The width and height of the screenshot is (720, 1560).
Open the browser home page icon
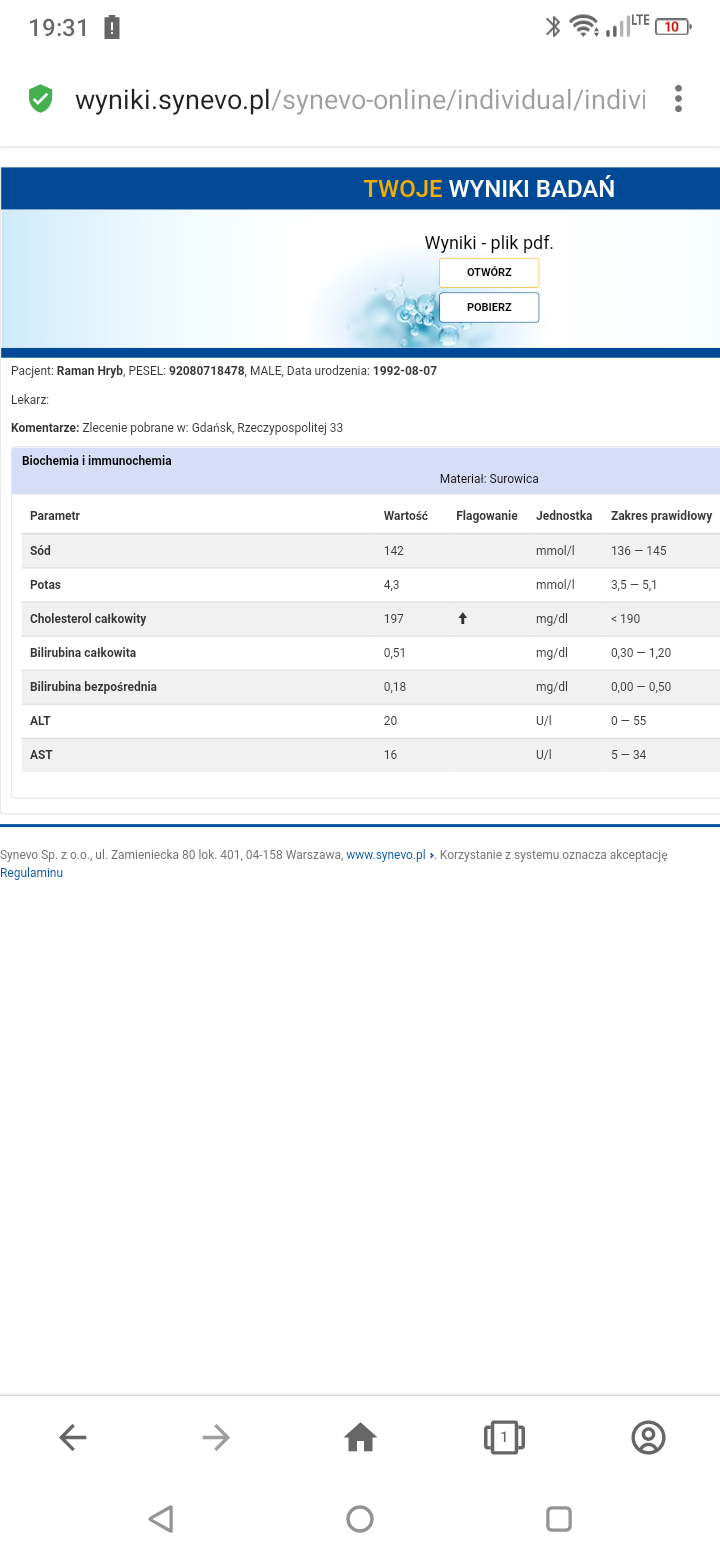click(x=360, y=1438)
